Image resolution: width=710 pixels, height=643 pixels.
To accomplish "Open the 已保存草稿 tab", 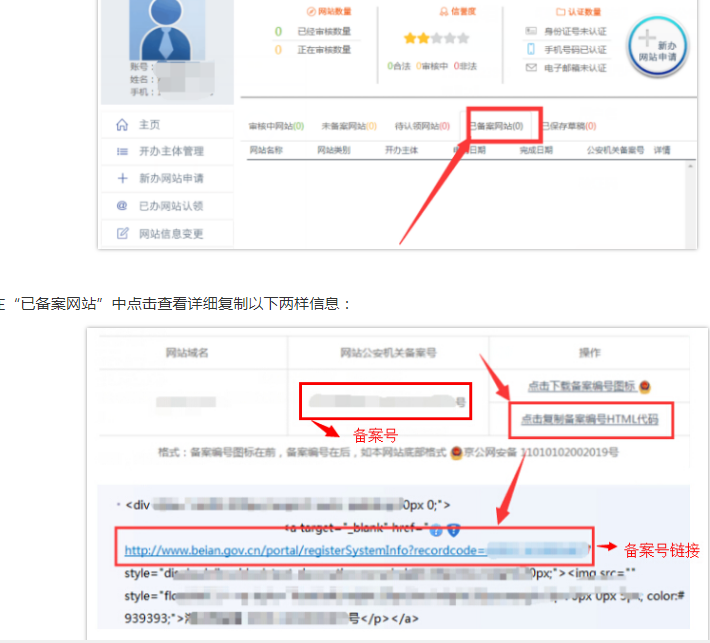I will coord(568,127).
